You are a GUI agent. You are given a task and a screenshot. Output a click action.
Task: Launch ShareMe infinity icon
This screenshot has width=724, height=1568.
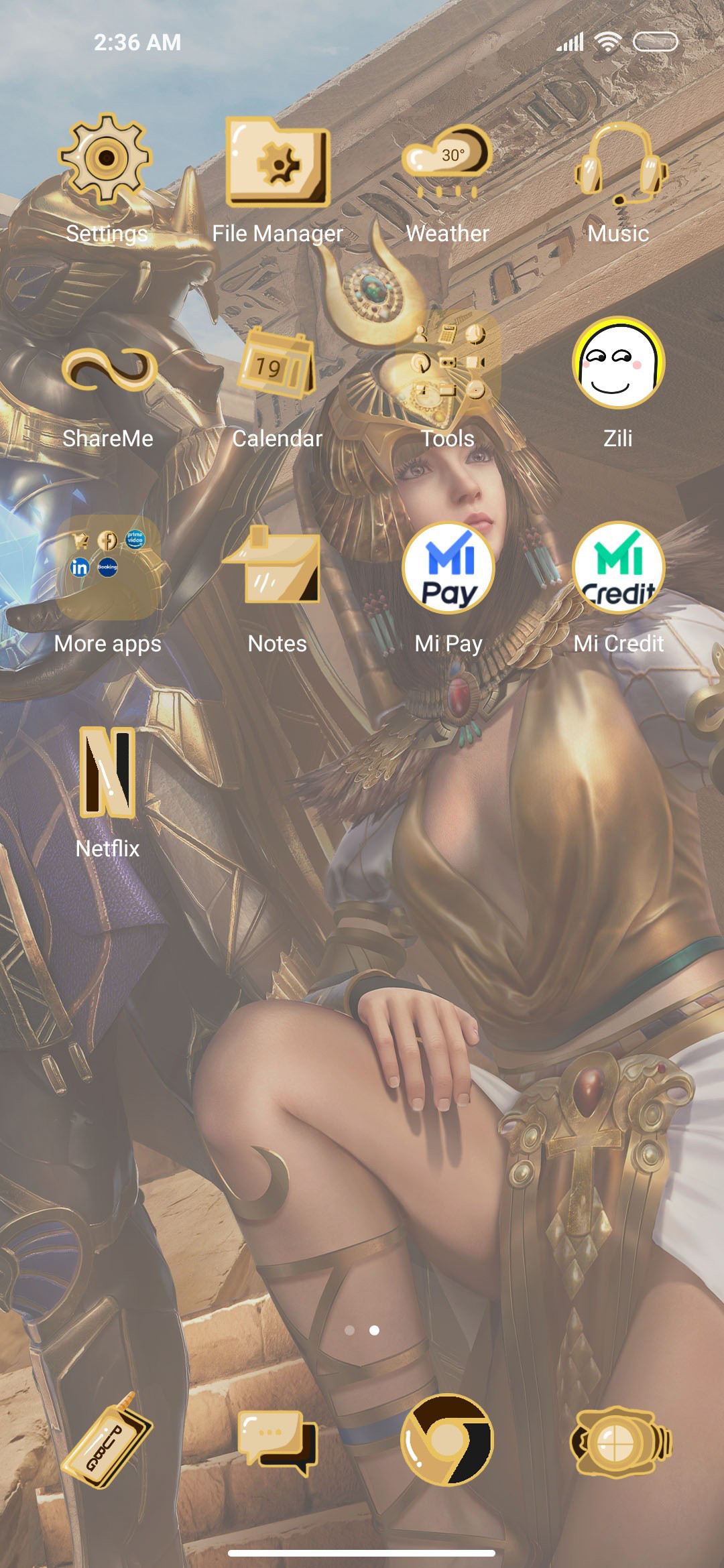(x=108, y=369)
